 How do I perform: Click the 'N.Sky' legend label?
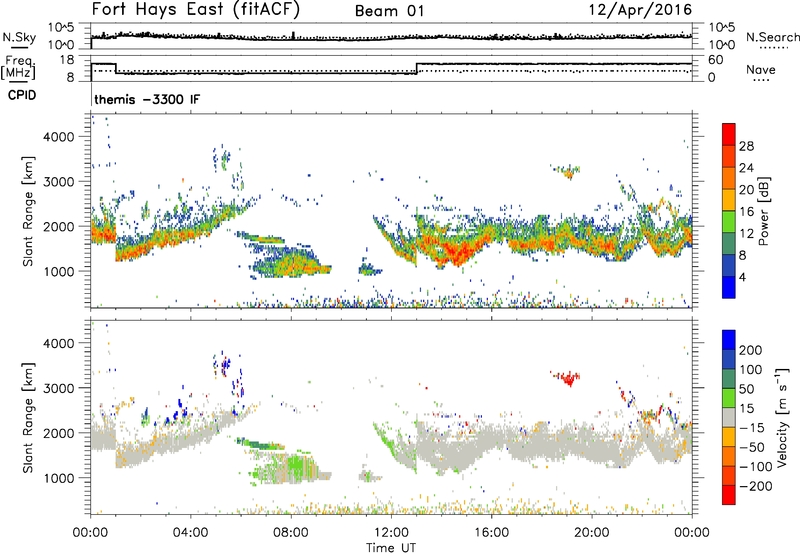pyautogui.click(x=19, y=37)
